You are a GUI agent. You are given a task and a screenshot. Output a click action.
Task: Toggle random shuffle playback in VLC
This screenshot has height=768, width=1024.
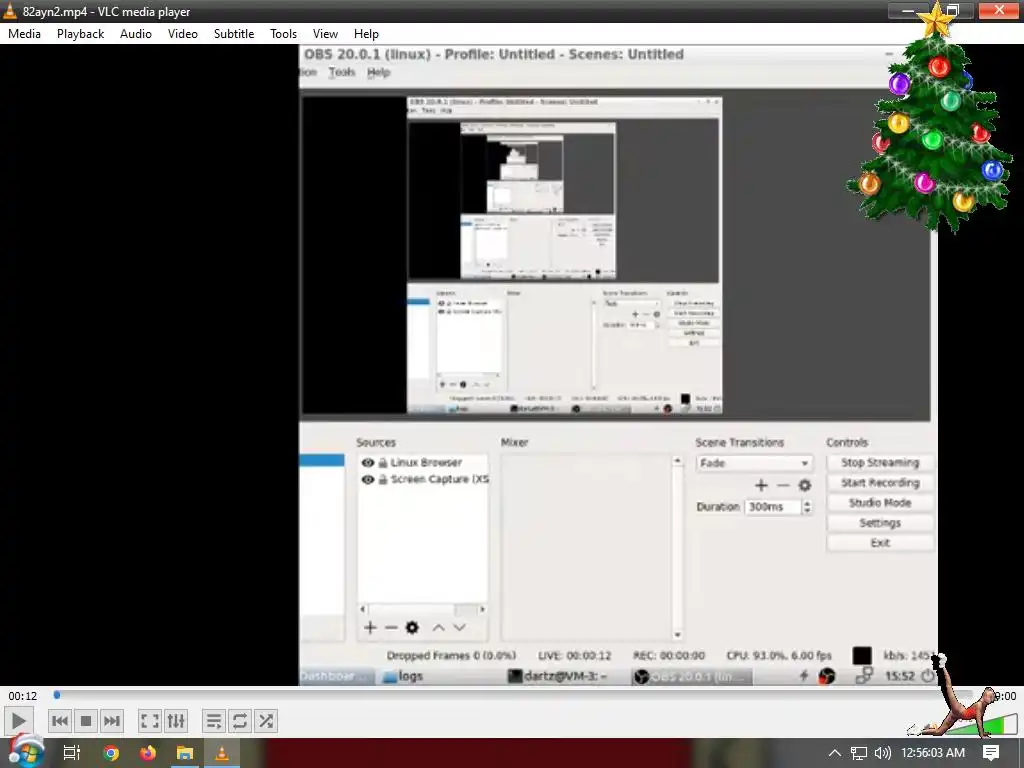click(266, 721)
